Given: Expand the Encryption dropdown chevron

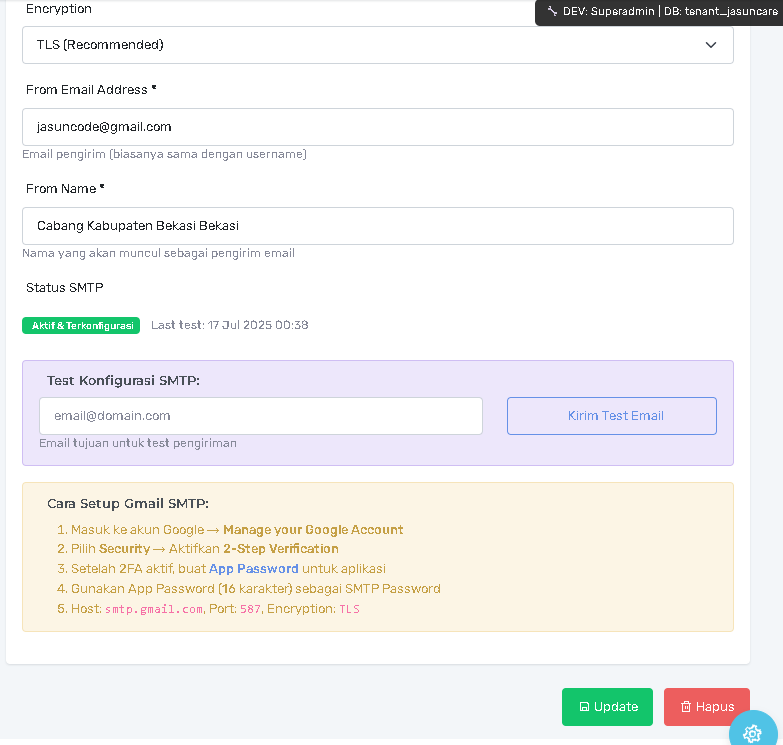Looking at the screenshot, I should pyautogui.click(x=711, y=45).
